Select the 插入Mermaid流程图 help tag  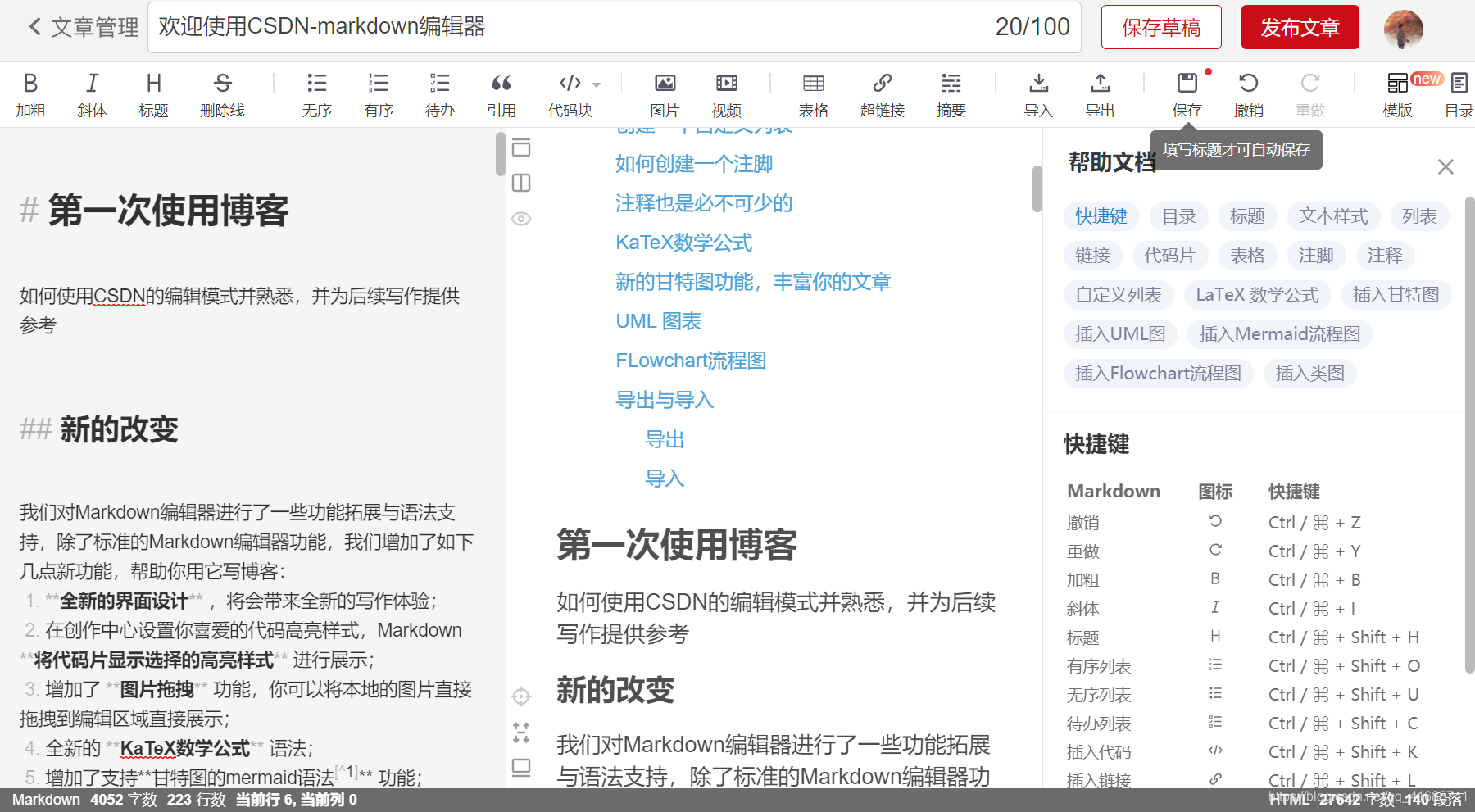click(1280, 334)
